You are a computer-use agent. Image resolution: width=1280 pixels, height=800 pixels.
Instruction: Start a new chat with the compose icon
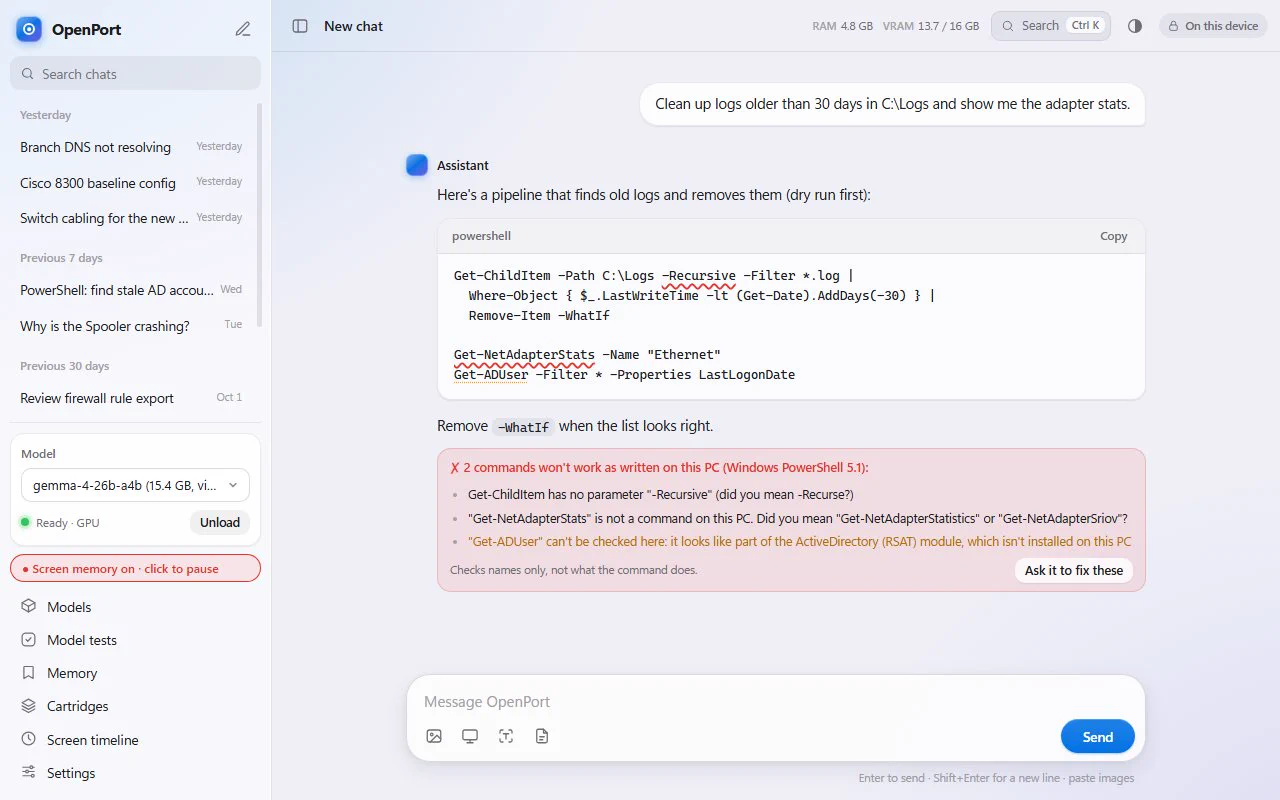point(243,29)
